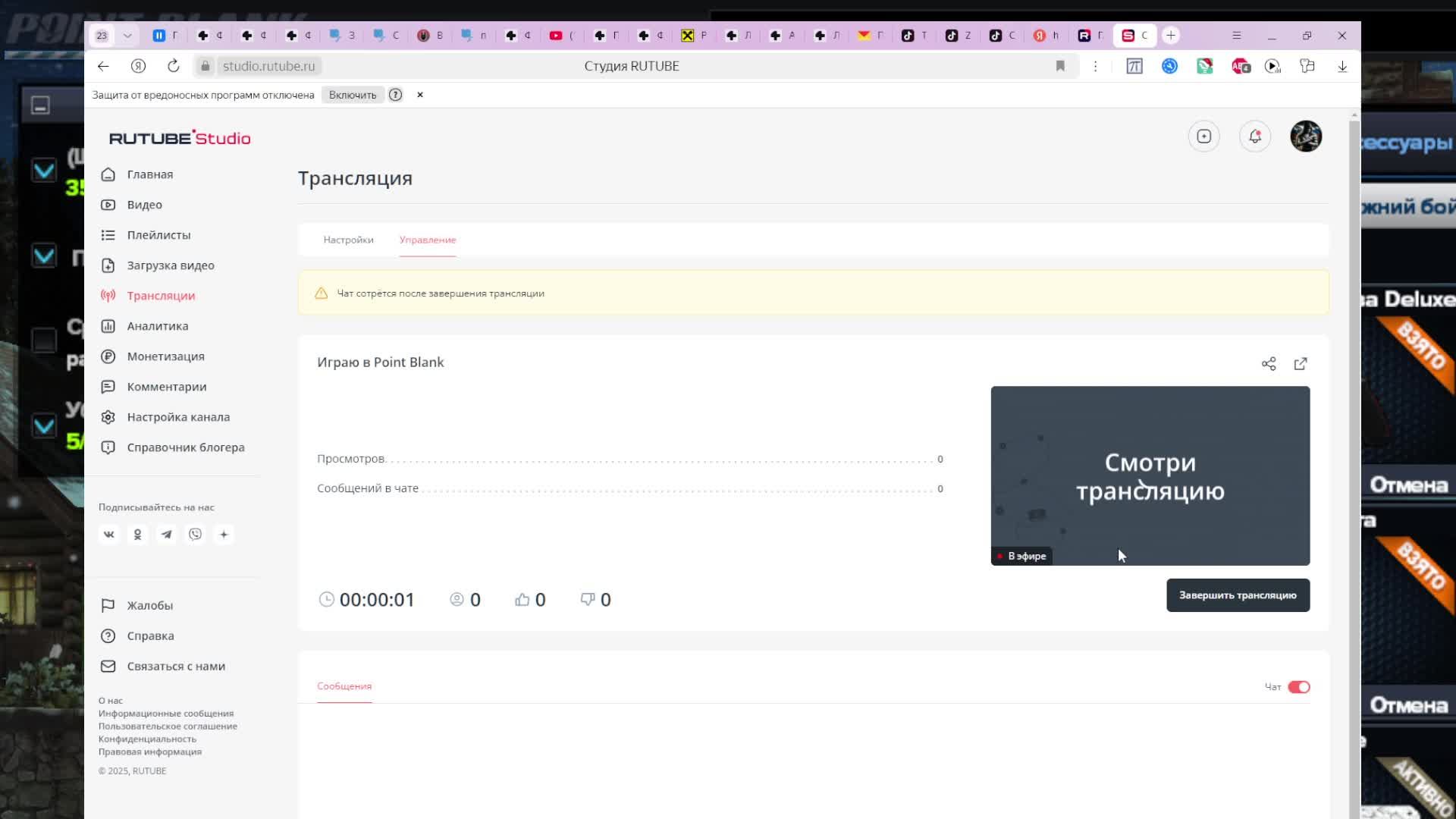
Task: Toggle the Чат switch on/off
Action: click(1298, 687)
